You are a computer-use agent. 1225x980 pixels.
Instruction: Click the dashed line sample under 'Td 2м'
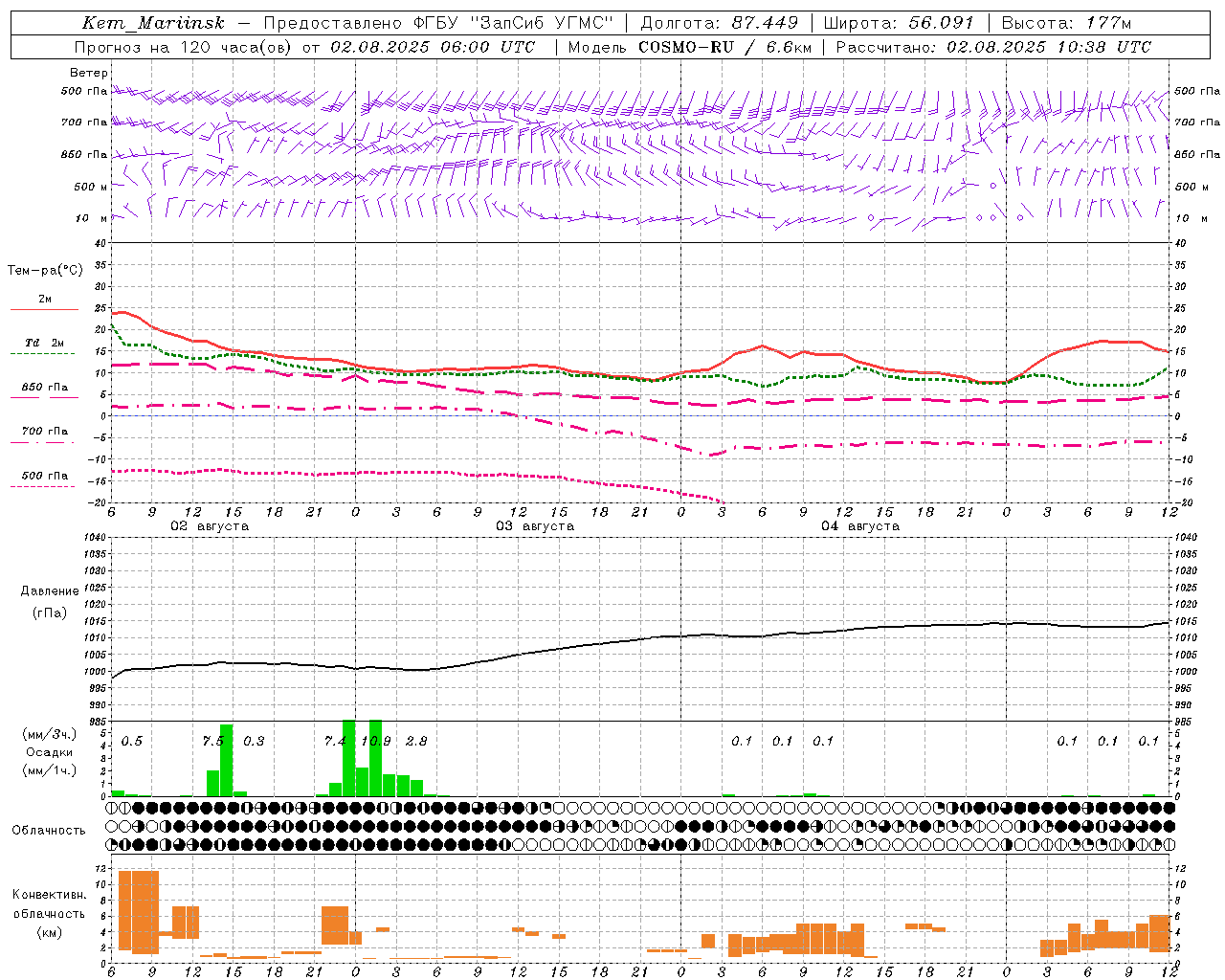coord(44,354)
